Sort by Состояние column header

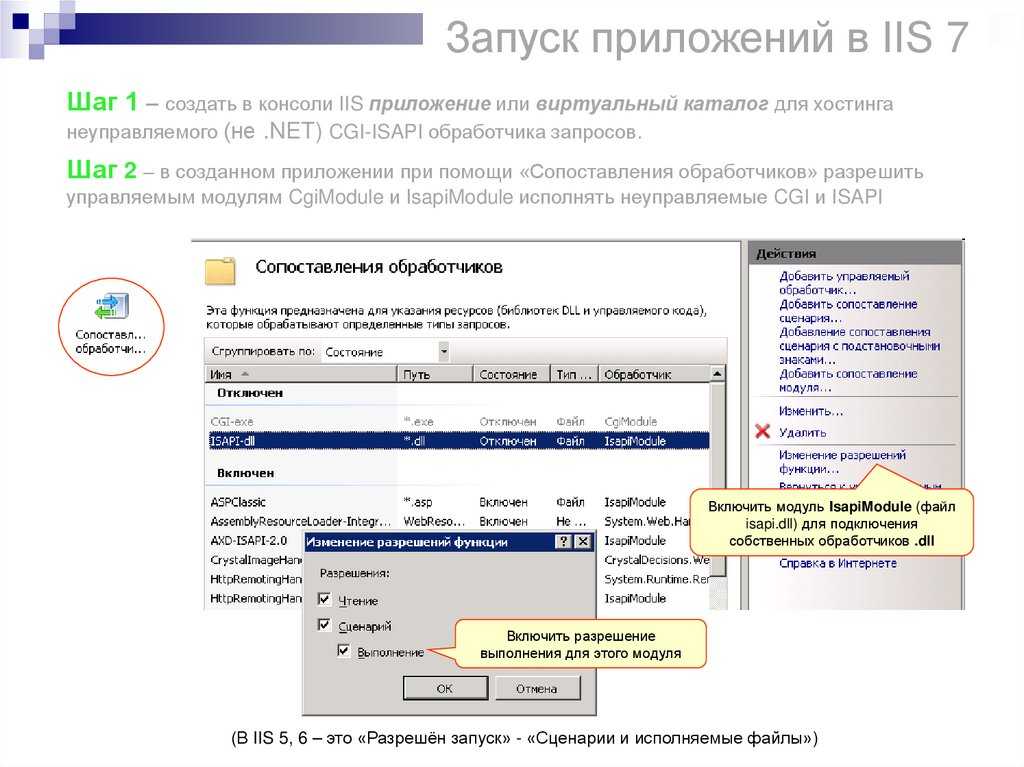click(x=511, y=374)
